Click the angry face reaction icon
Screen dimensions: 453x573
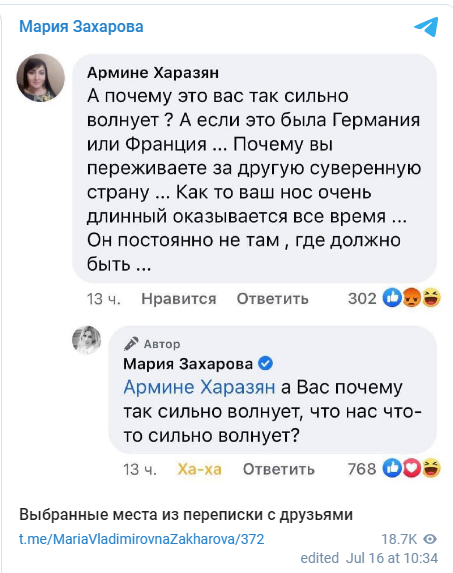pos(411,298)
